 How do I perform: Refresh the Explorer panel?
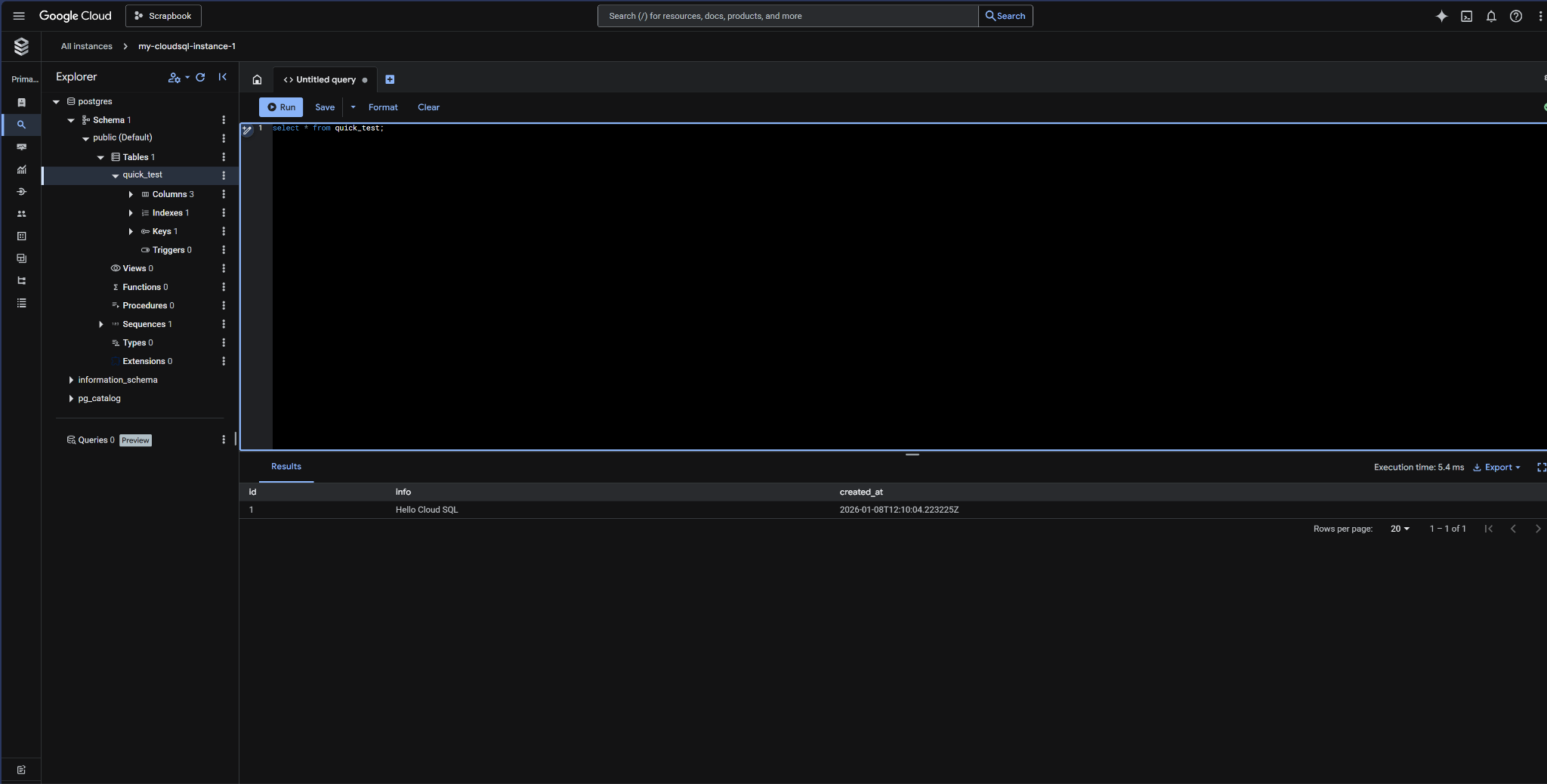coord(200,77)
